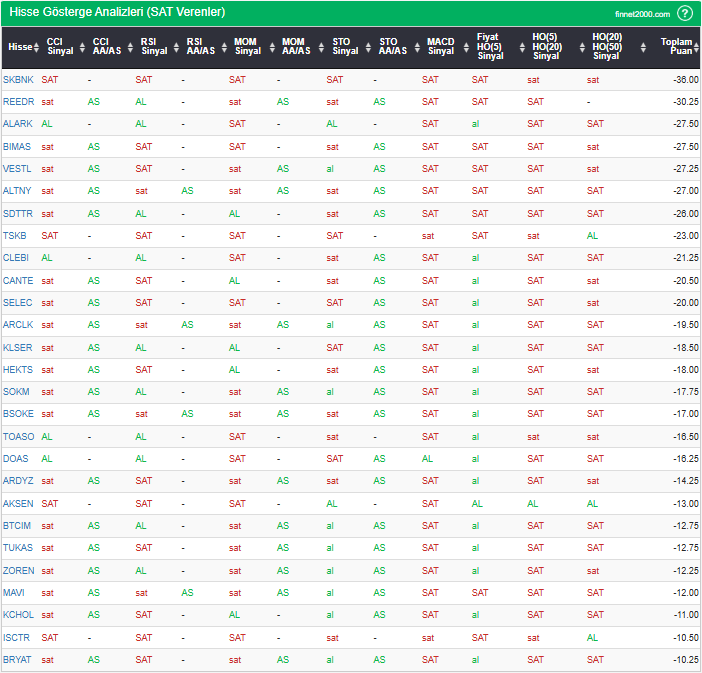
Task: Open the BRYAT stock link
Action: point(17,660)
